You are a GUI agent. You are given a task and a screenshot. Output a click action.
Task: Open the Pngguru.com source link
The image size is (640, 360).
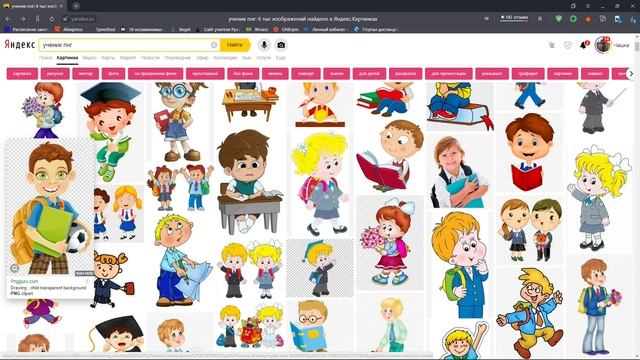(x=24, y=281)
